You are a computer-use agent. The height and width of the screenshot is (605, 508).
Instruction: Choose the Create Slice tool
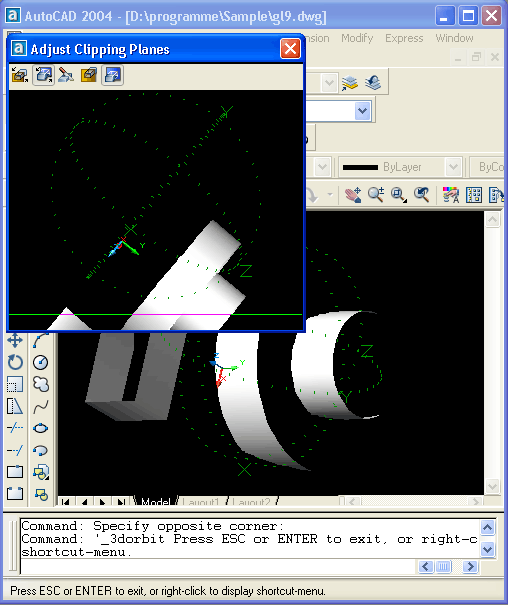coord(66,75)
